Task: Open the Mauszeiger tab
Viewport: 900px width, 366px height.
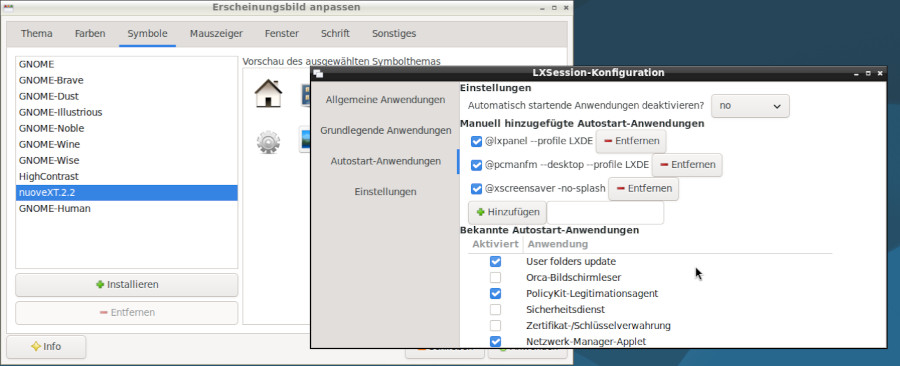Action: click(216, 34)
